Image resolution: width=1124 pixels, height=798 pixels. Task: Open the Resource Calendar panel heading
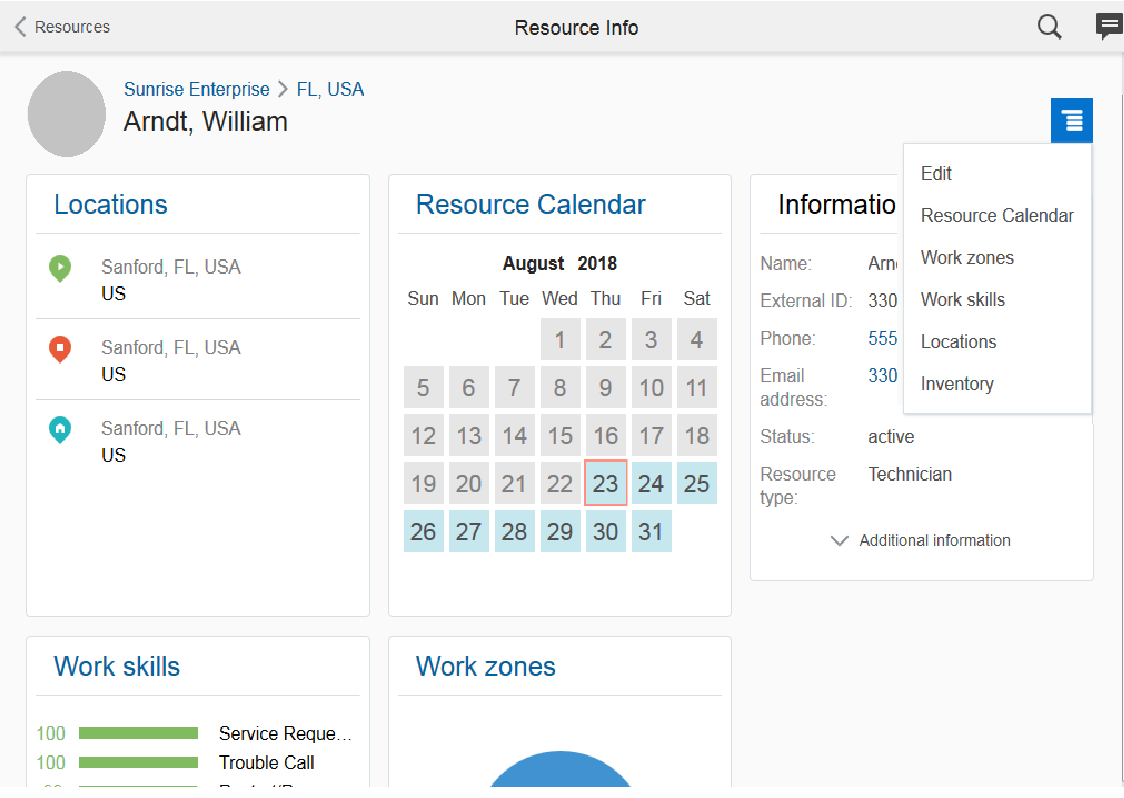click(x=530, y=205)
